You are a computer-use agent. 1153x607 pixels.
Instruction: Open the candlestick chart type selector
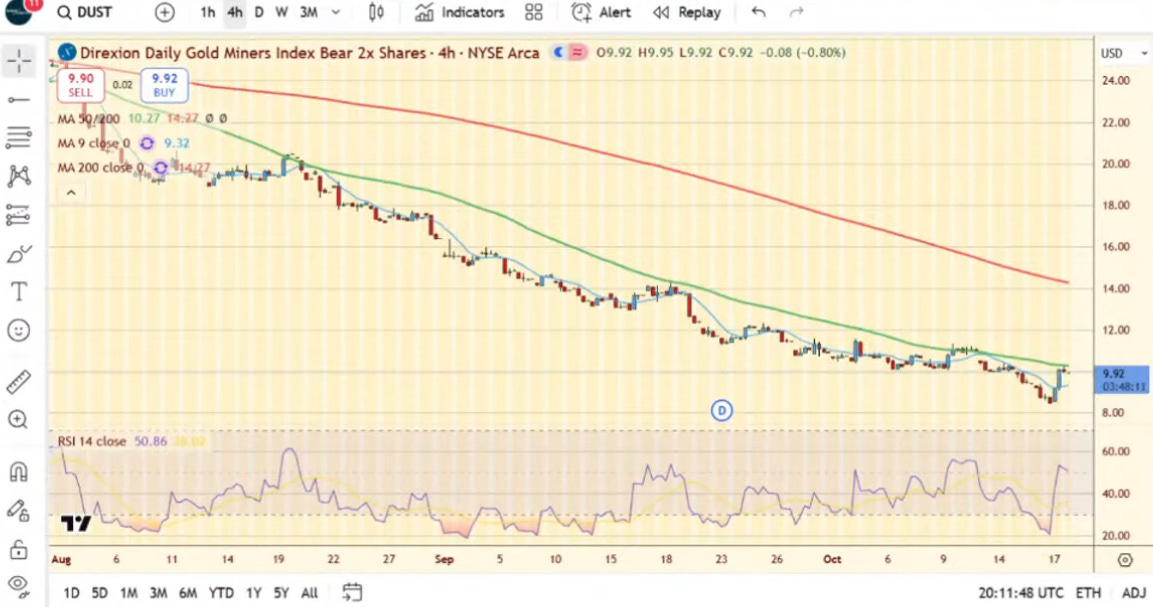click(x=376, y=13)
